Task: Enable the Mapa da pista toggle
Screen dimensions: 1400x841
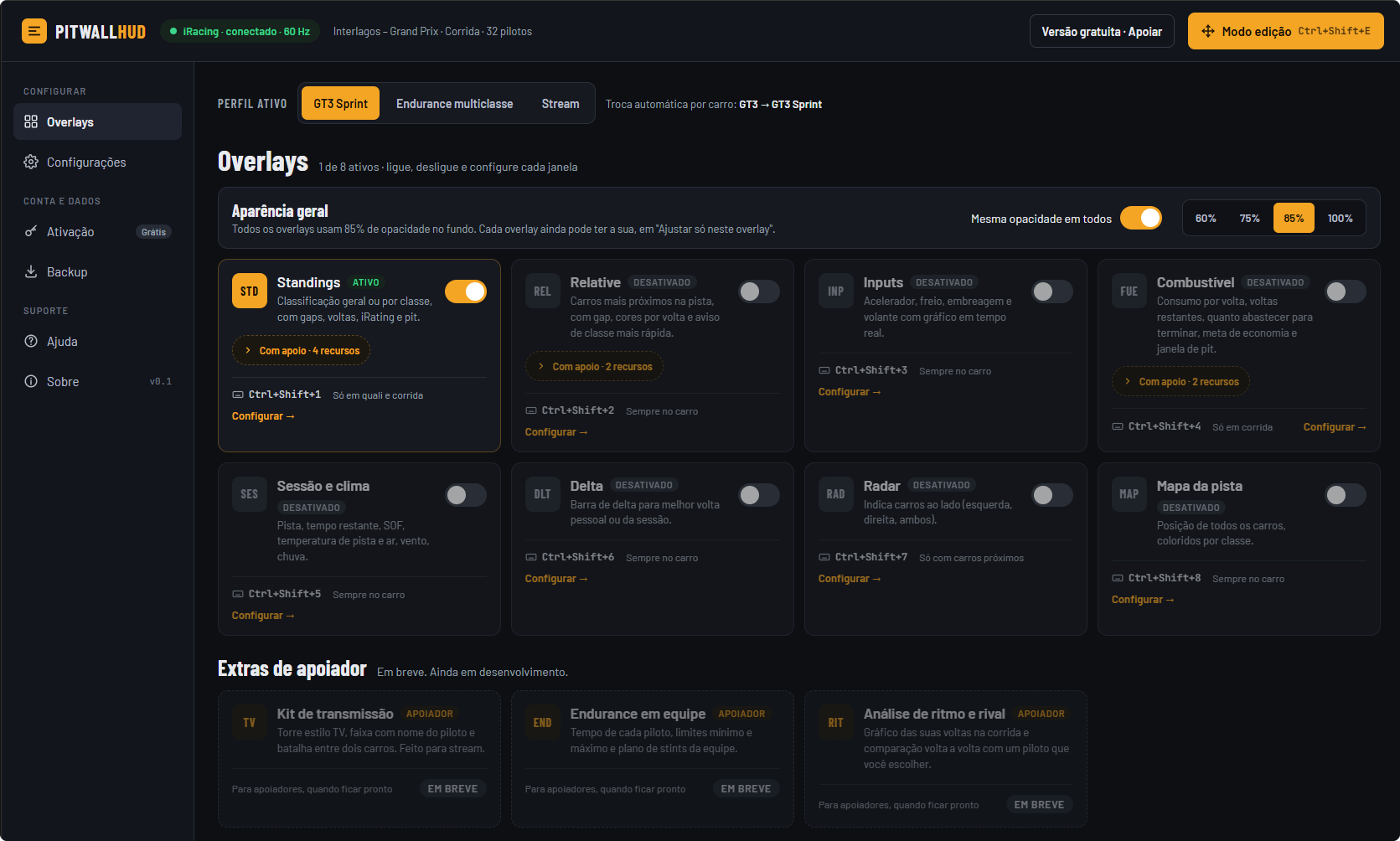Action: 1346,495
